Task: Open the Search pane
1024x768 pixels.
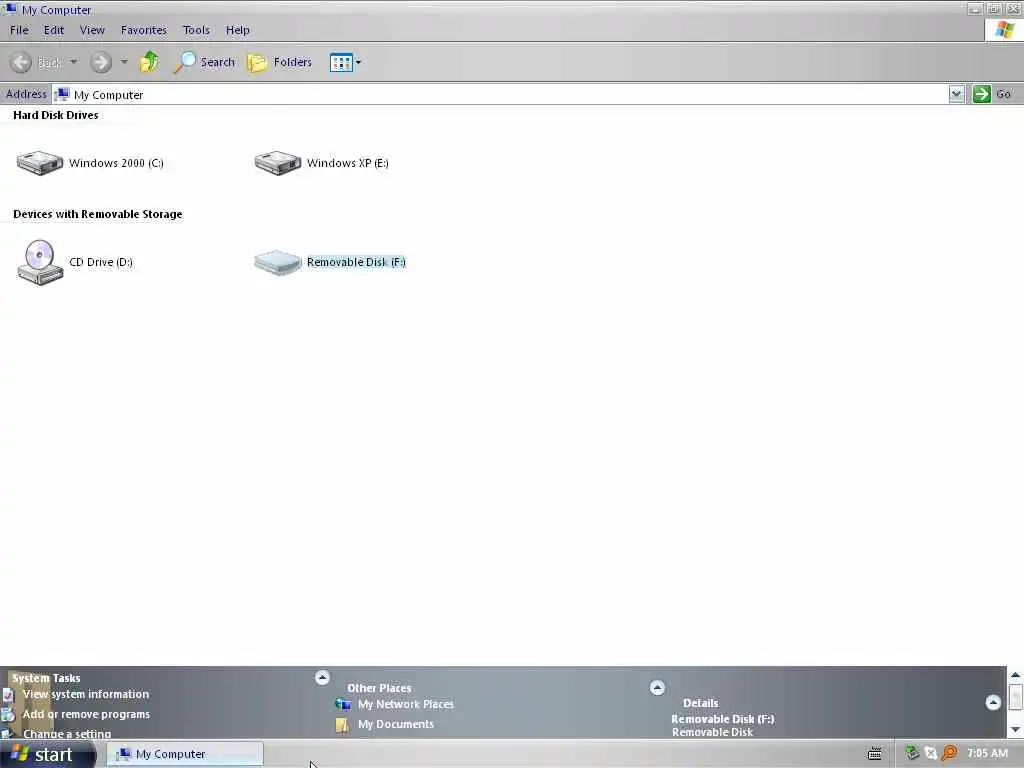Action: click(x=204, y=62)
